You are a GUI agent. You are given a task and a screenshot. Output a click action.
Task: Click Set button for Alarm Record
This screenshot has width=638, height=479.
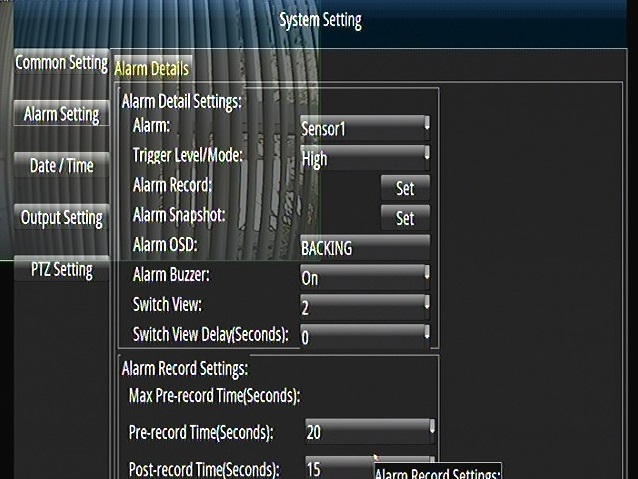pyautogui.click(x=405, y=188)
